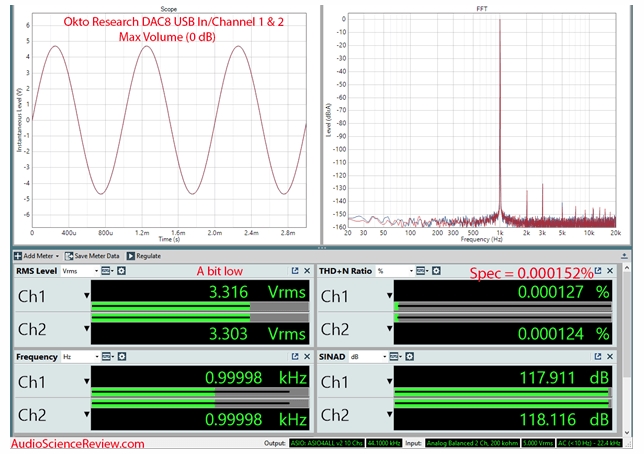Click the Scope graph title
Viewport: 644px width, 454px height.
pyautogui.click(x=168, y=9)
